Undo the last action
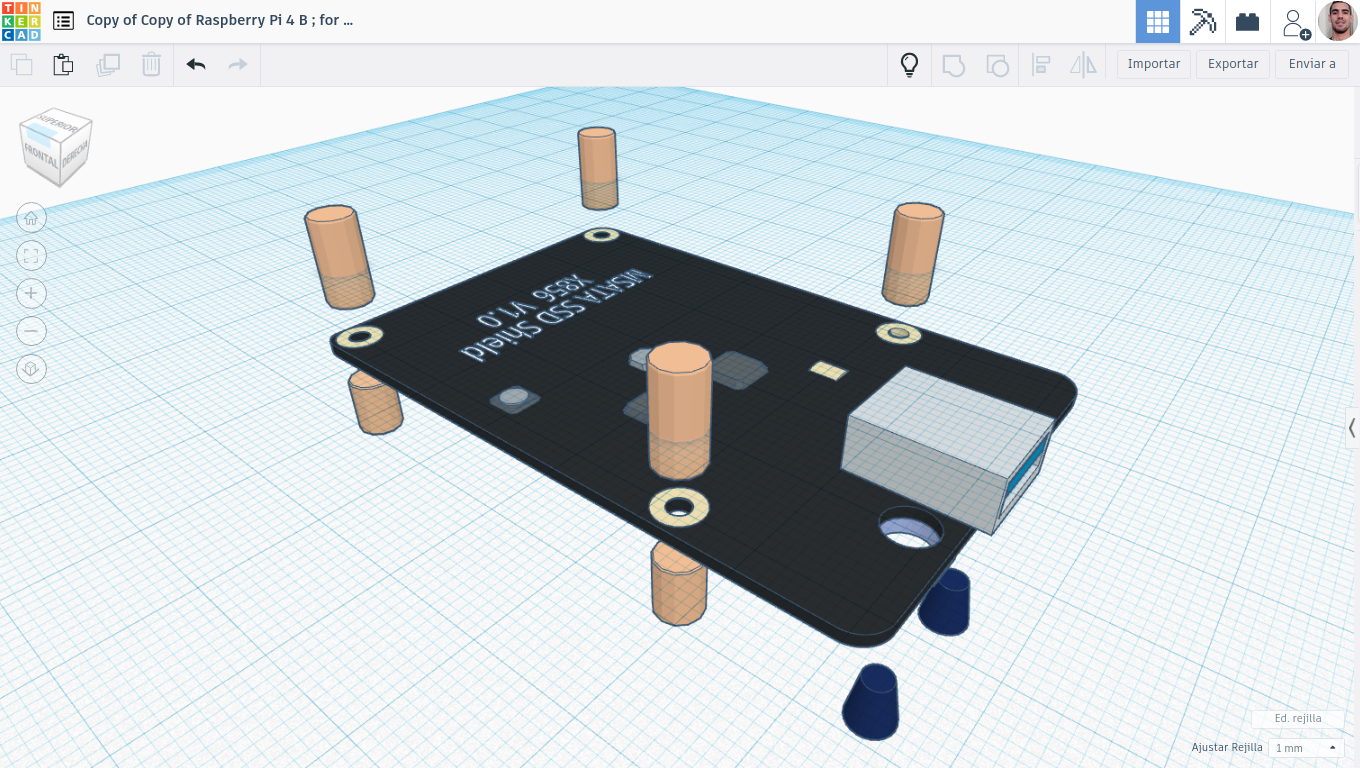Image resolution: width=1360 pixels, height=768 pixels. [196, 65]
